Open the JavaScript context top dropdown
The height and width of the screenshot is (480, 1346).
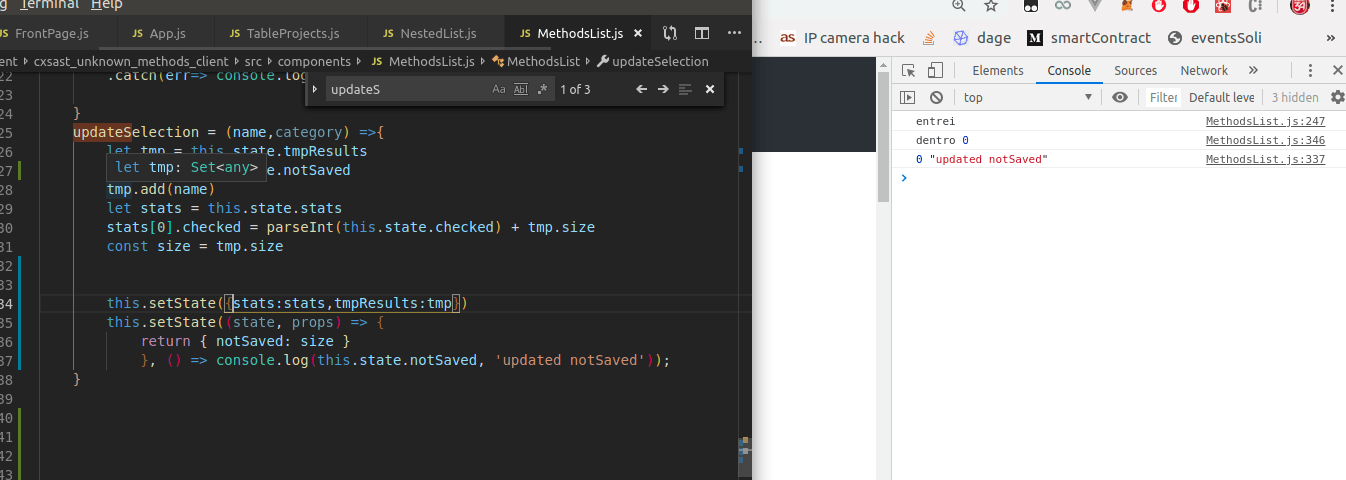1028,97
